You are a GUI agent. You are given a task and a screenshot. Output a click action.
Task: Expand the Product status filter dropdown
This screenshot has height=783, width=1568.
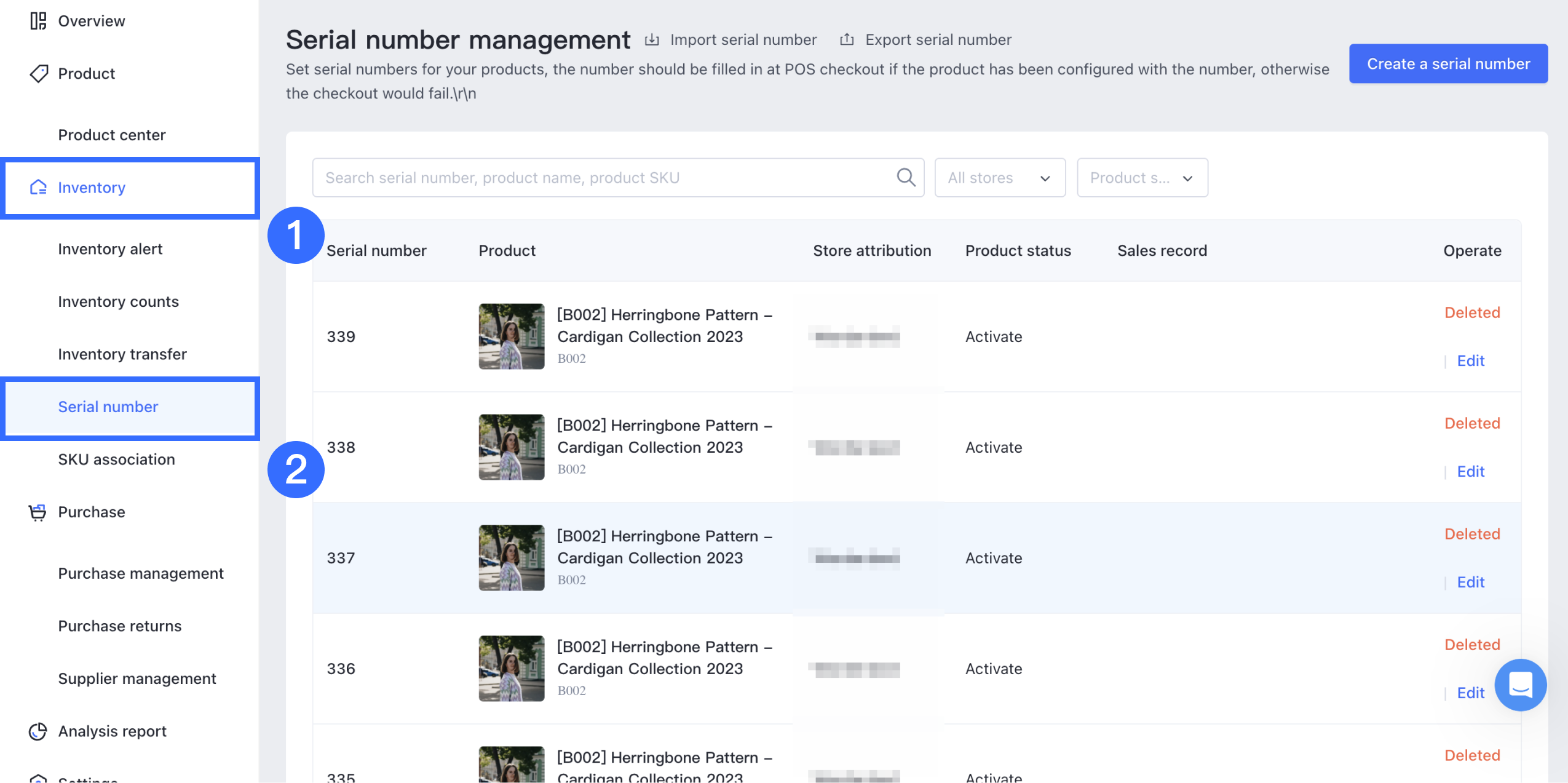point(1142,178)
